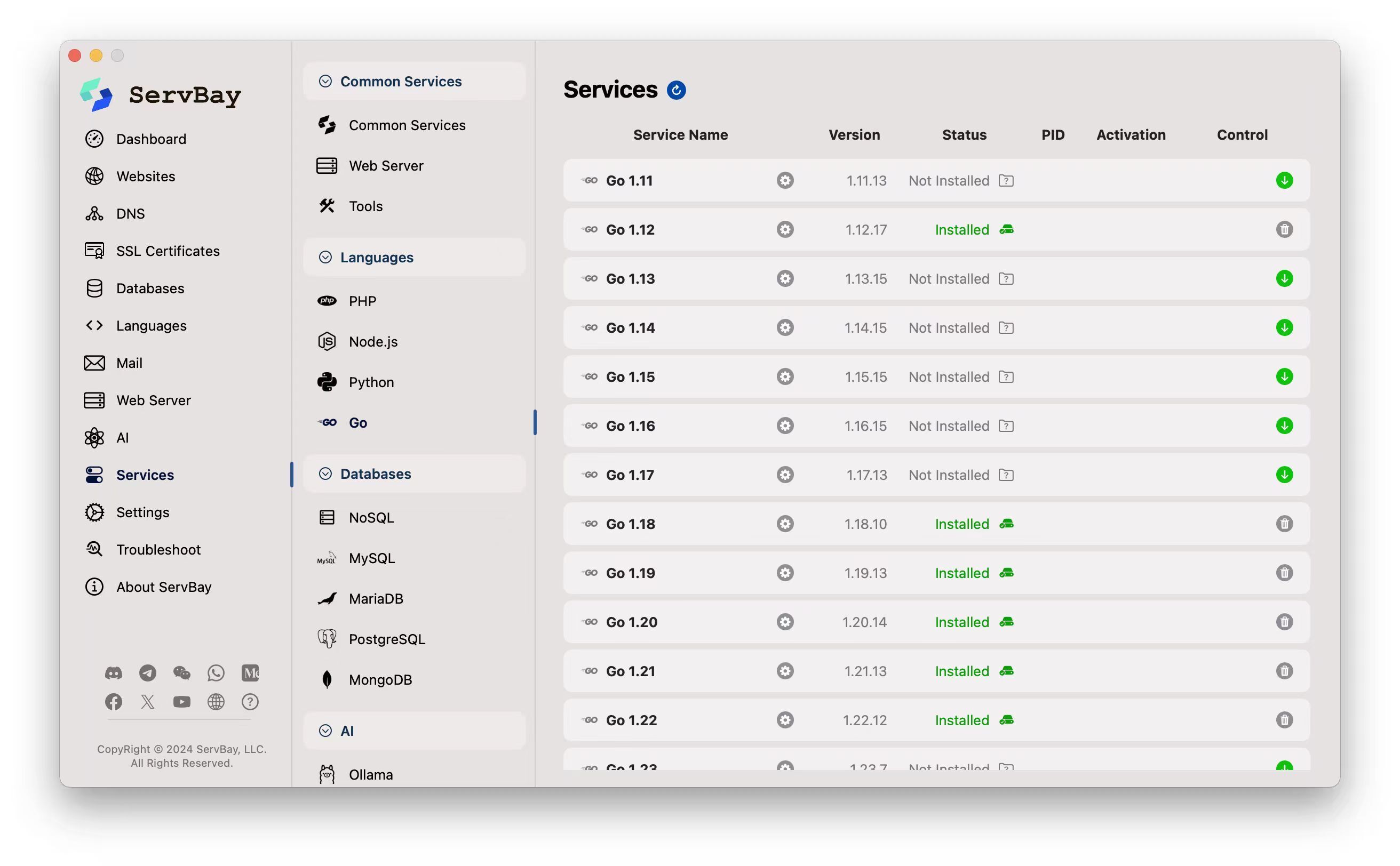This screenshot has height=866, width=1400.
Task: Click the Version column header
Action: [854, 135]
